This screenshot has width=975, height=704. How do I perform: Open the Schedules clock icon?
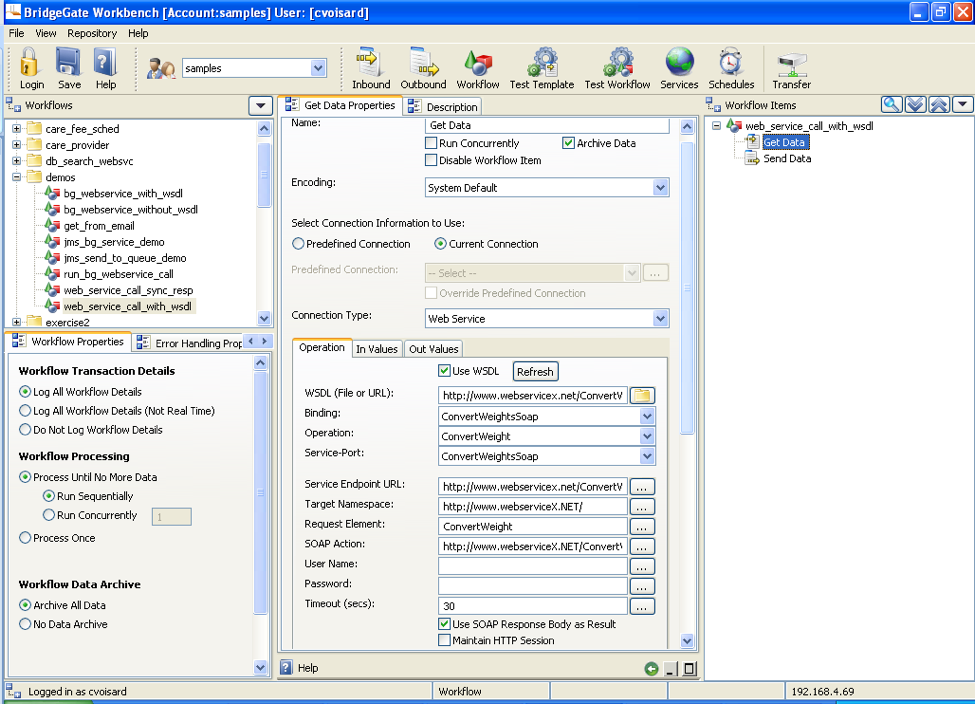[x=731, y=63]
